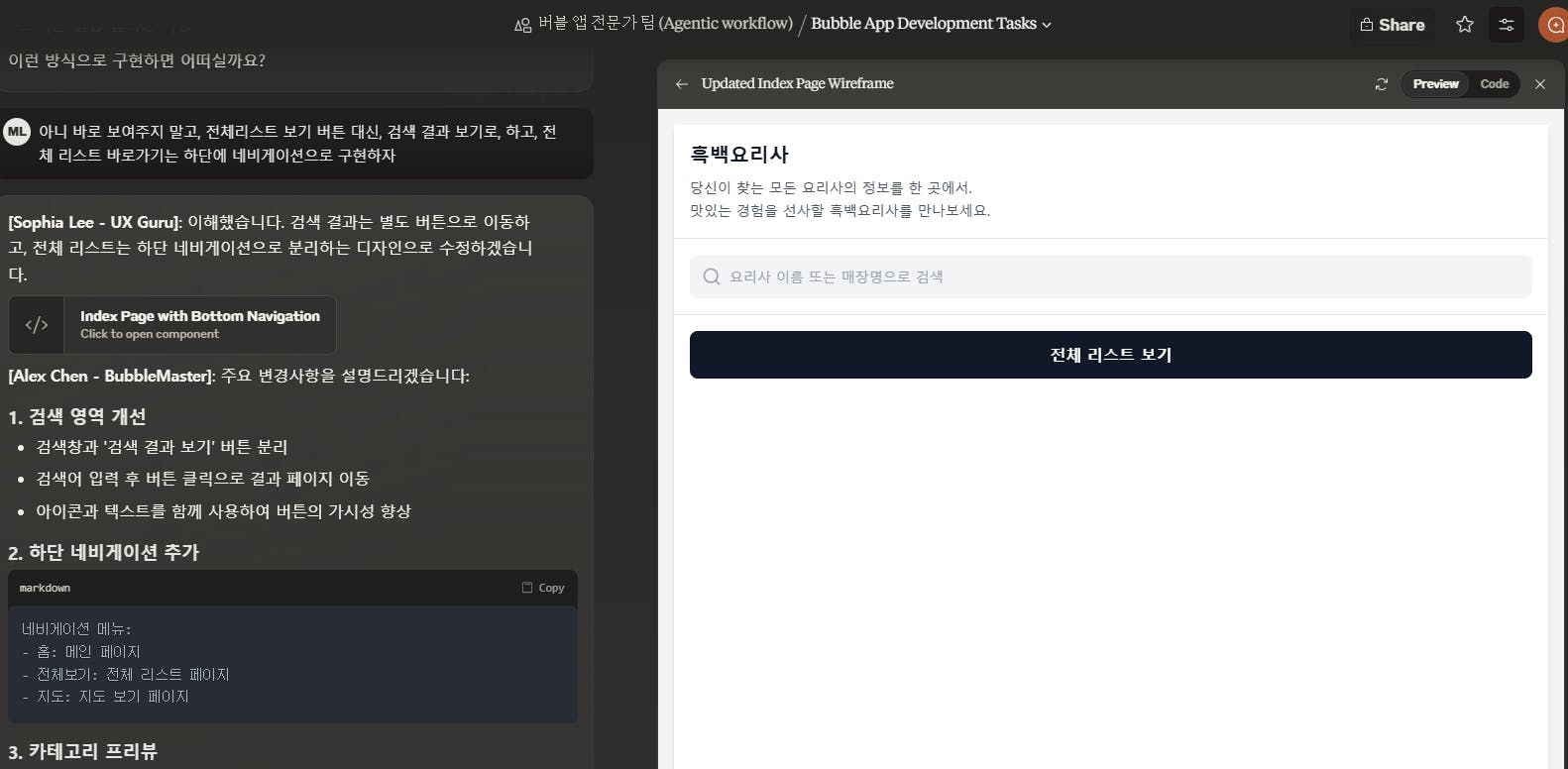The width and height of the screenshot is (1568, 769).
Task: Click the search magnifier icon in wireframe
Action: [712, 276]
